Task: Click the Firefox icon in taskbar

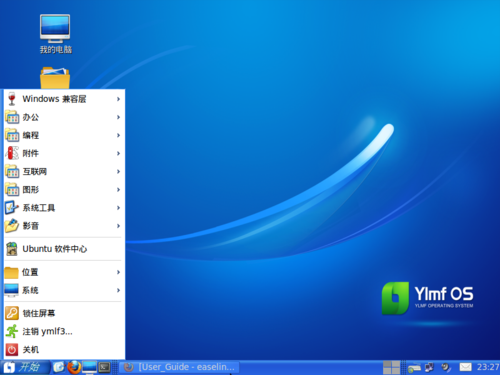Action: tap(74, 367)
